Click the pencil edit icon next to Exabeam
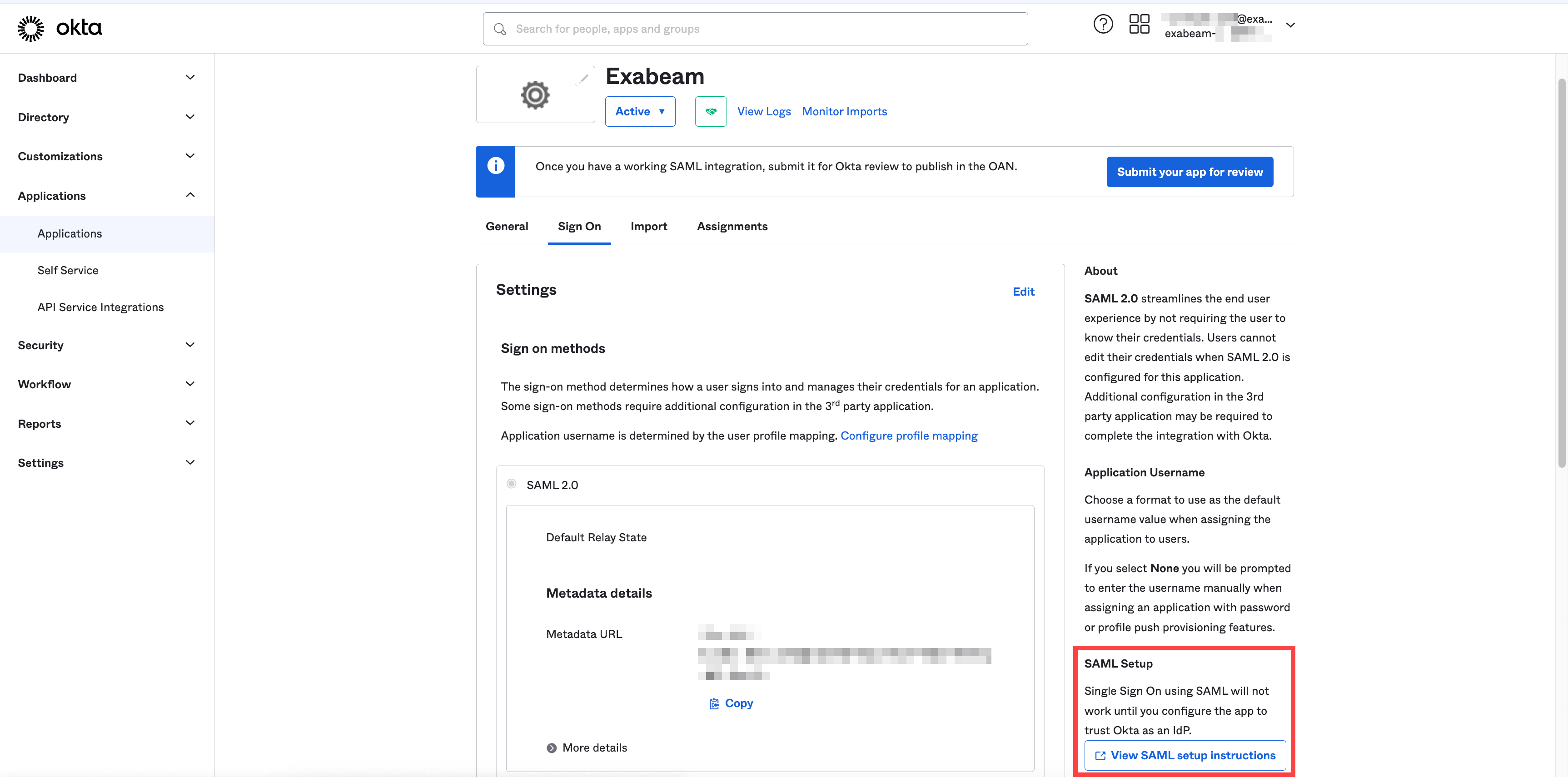Image resolution: width=1568 pixels, height=777 pixels. point(583,77)
